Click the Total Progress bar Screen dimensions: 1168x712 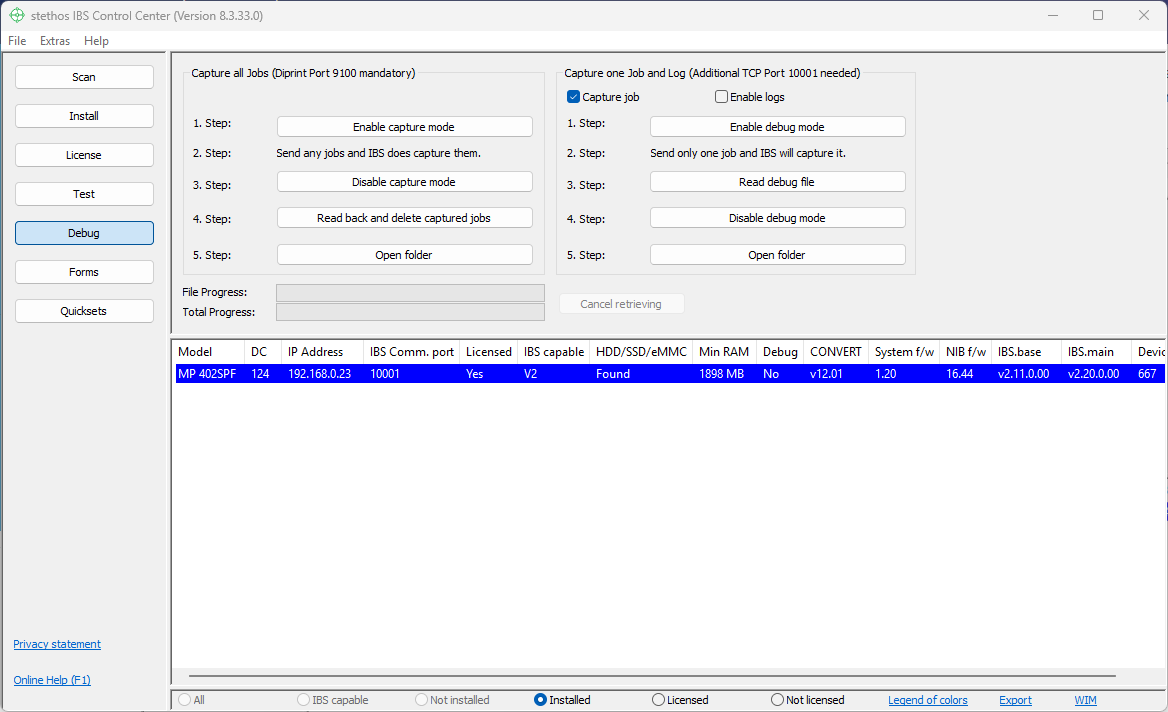click(x=409, y=312)
